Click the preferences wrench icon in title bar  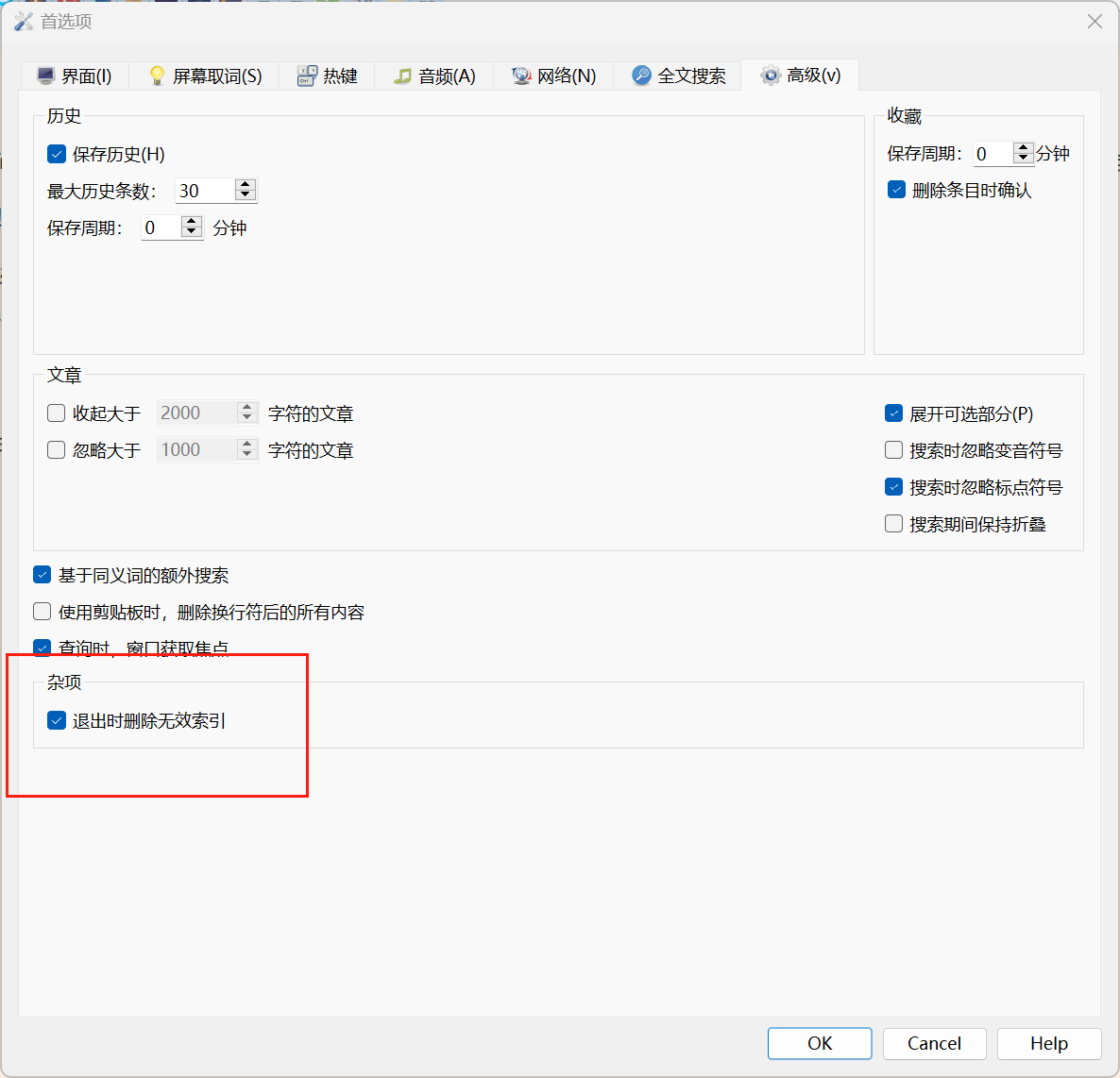24,22
